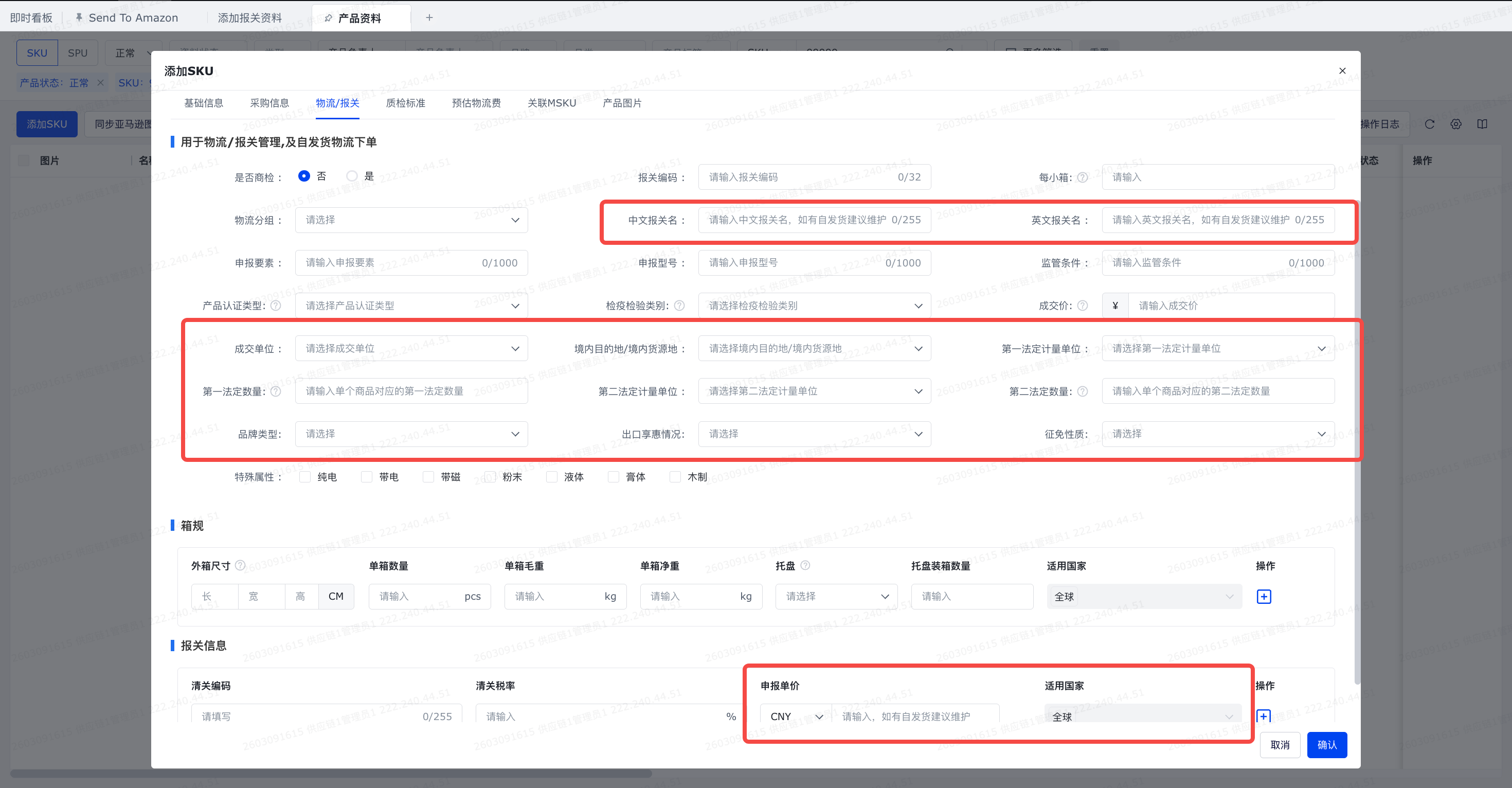Click the plus icon in 箱规 row
Screen dimensions: 1512x788
tap(1264, 597)
